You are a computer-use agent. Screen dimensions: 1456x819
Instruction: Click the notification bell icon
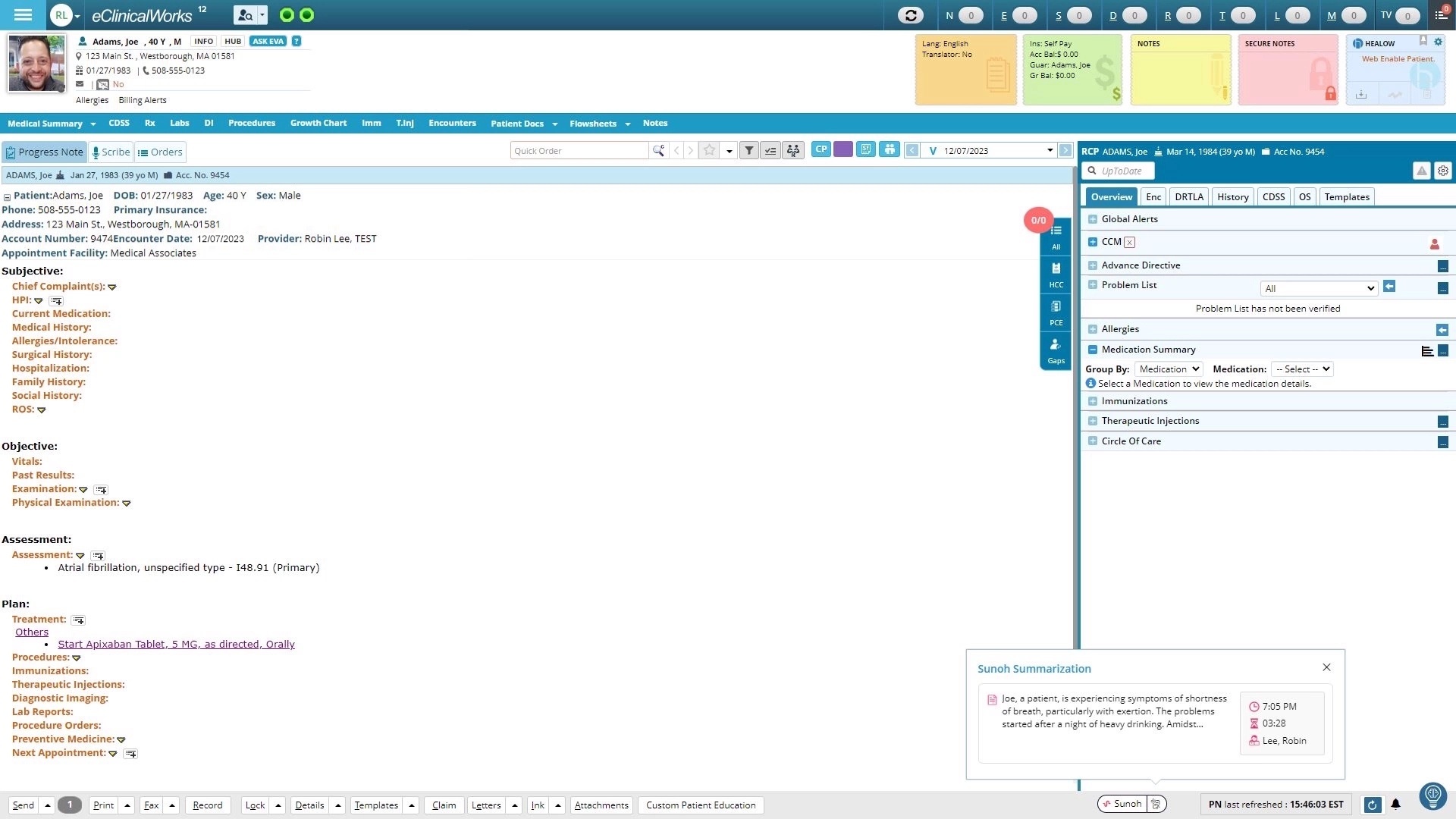tap(1395, 805)
